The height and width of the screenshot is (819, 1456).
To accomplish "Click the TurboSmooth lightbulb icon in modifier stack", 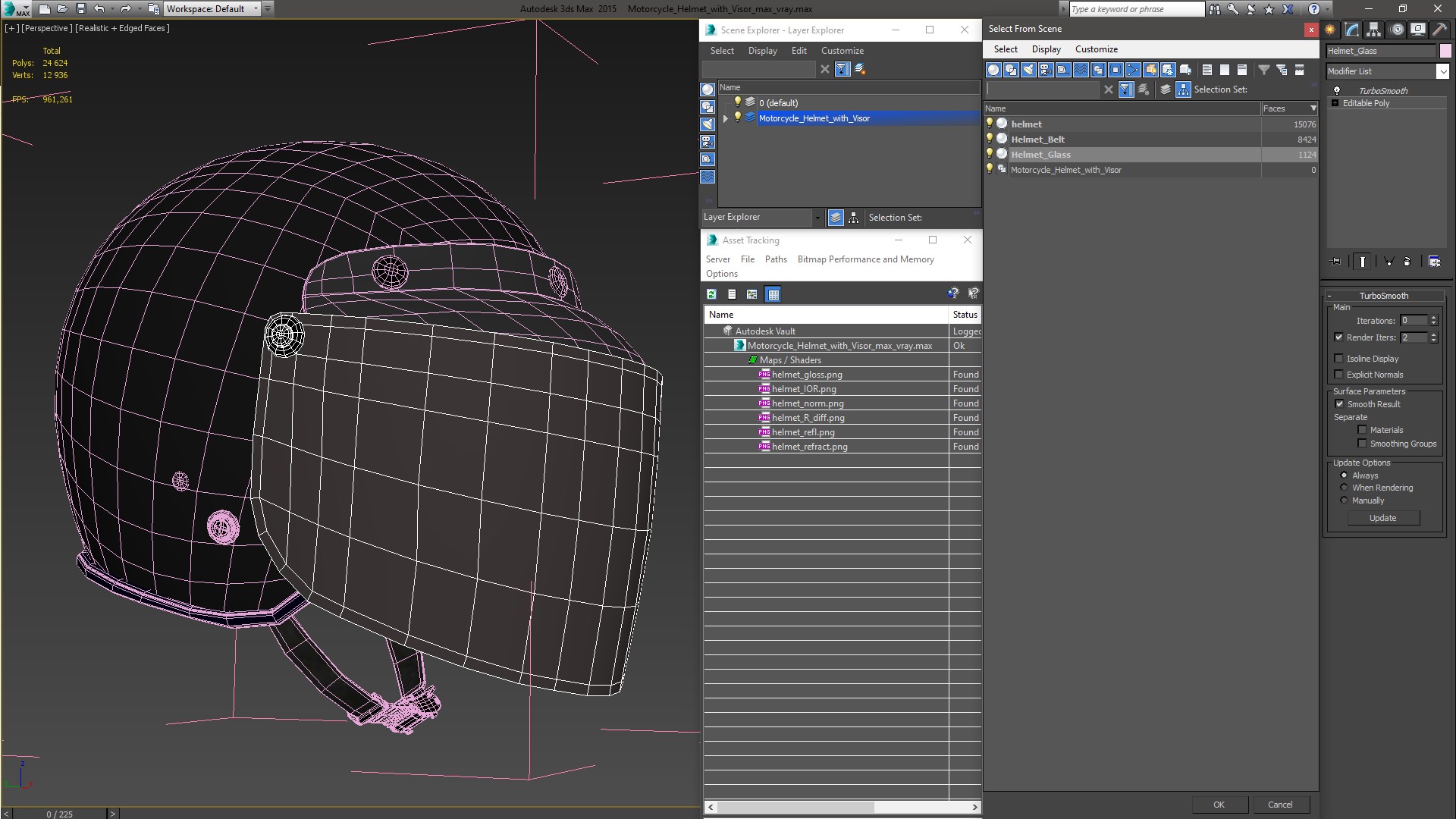I will point(1337,90).
